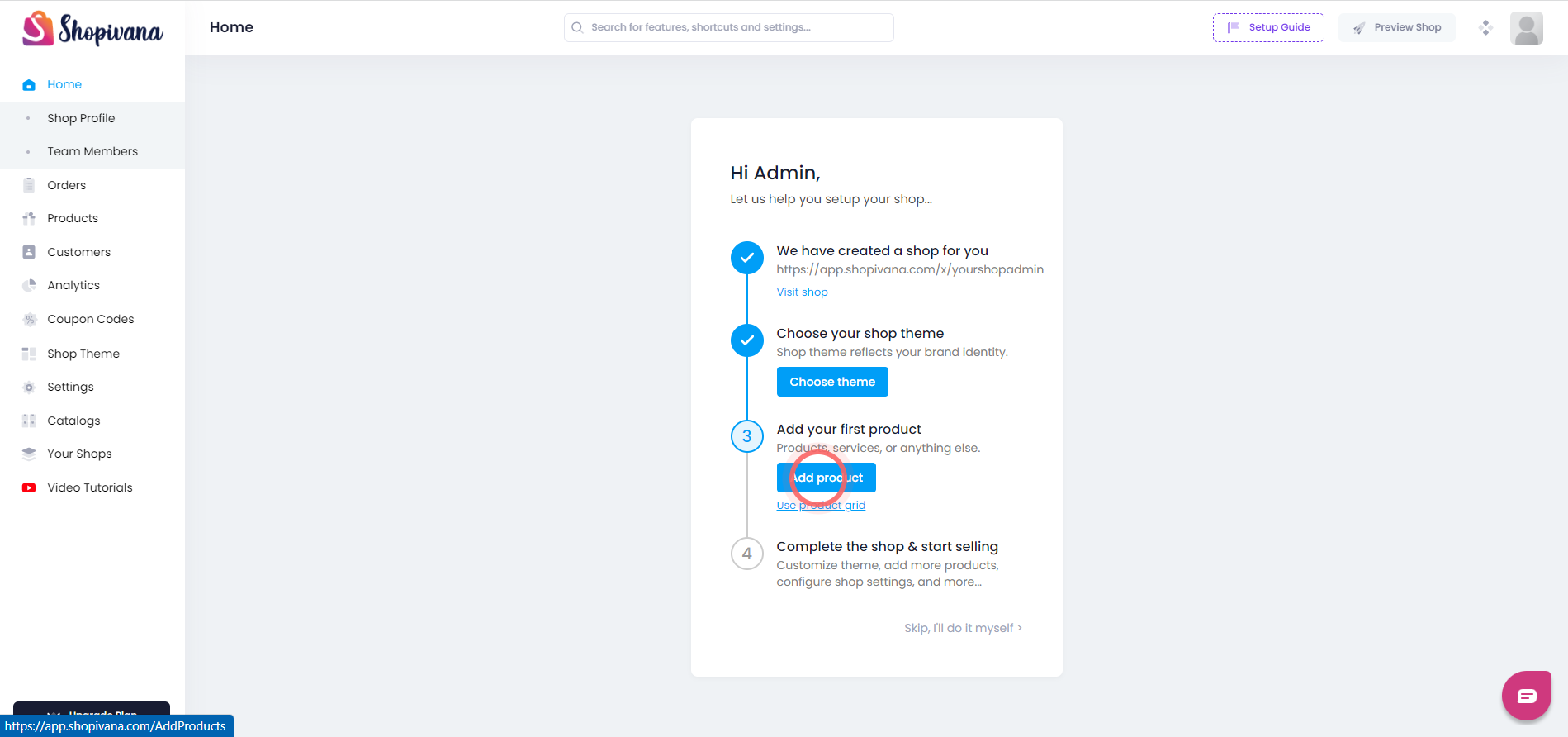Click the step 4 number circle

point(747,554)
